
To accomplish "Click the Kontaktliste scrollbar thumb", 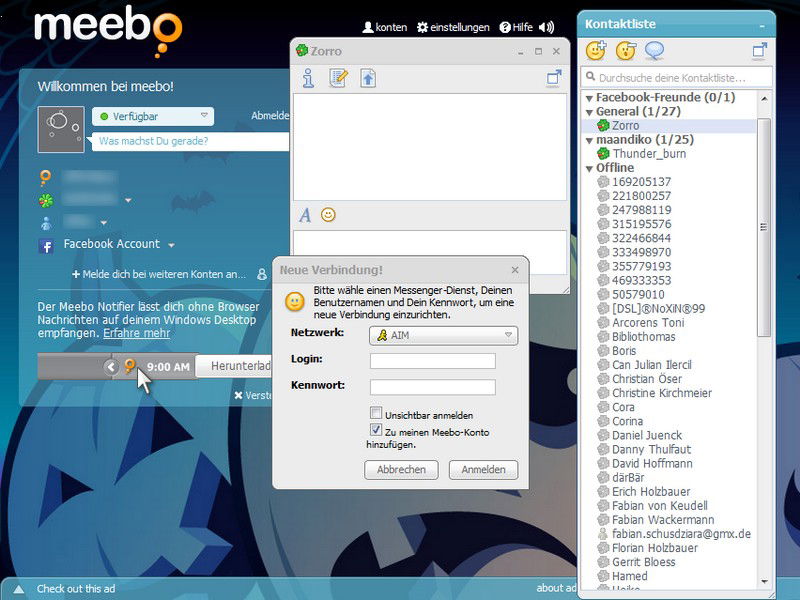I will [763, 227].
